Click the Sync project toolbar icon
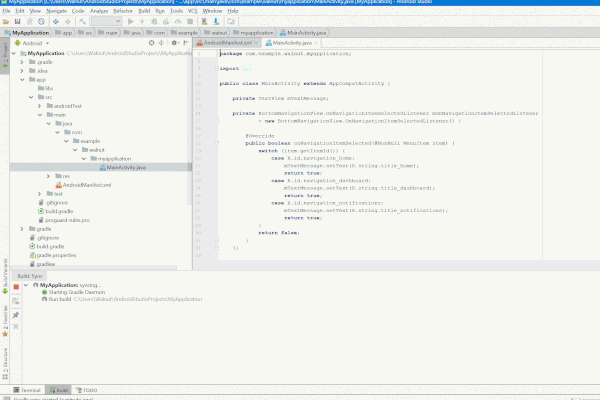The width and height of the screenshot is (600, 400). coord(41,22)
